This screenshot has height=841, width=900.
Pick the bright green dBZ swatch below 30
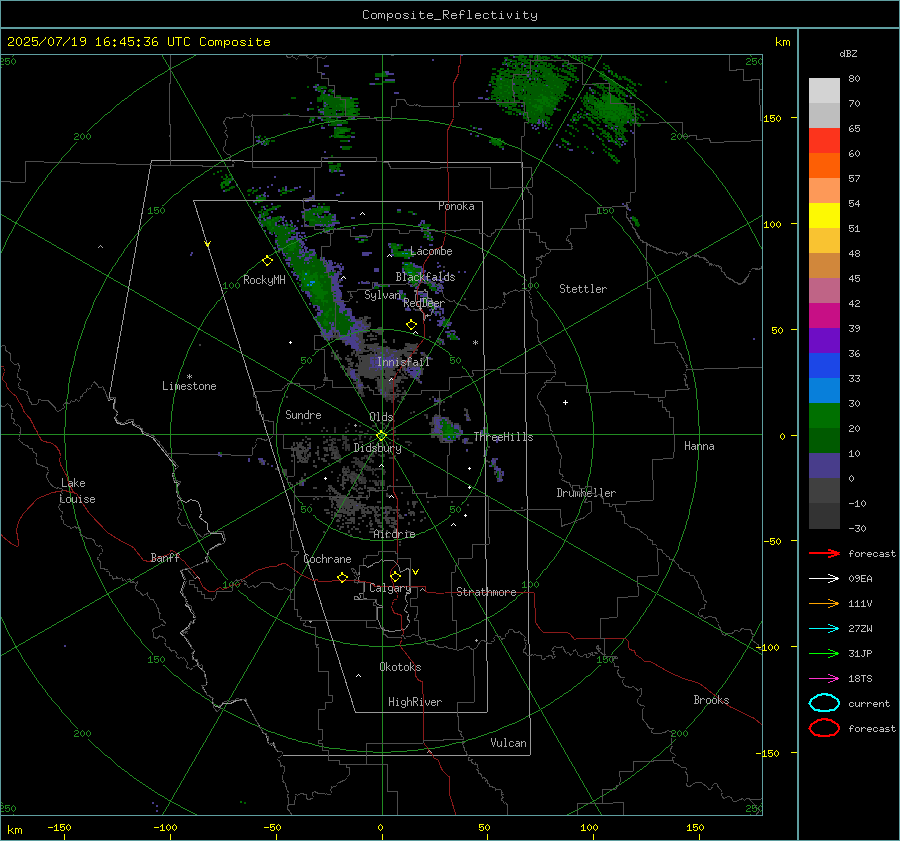tap(824, 415)
